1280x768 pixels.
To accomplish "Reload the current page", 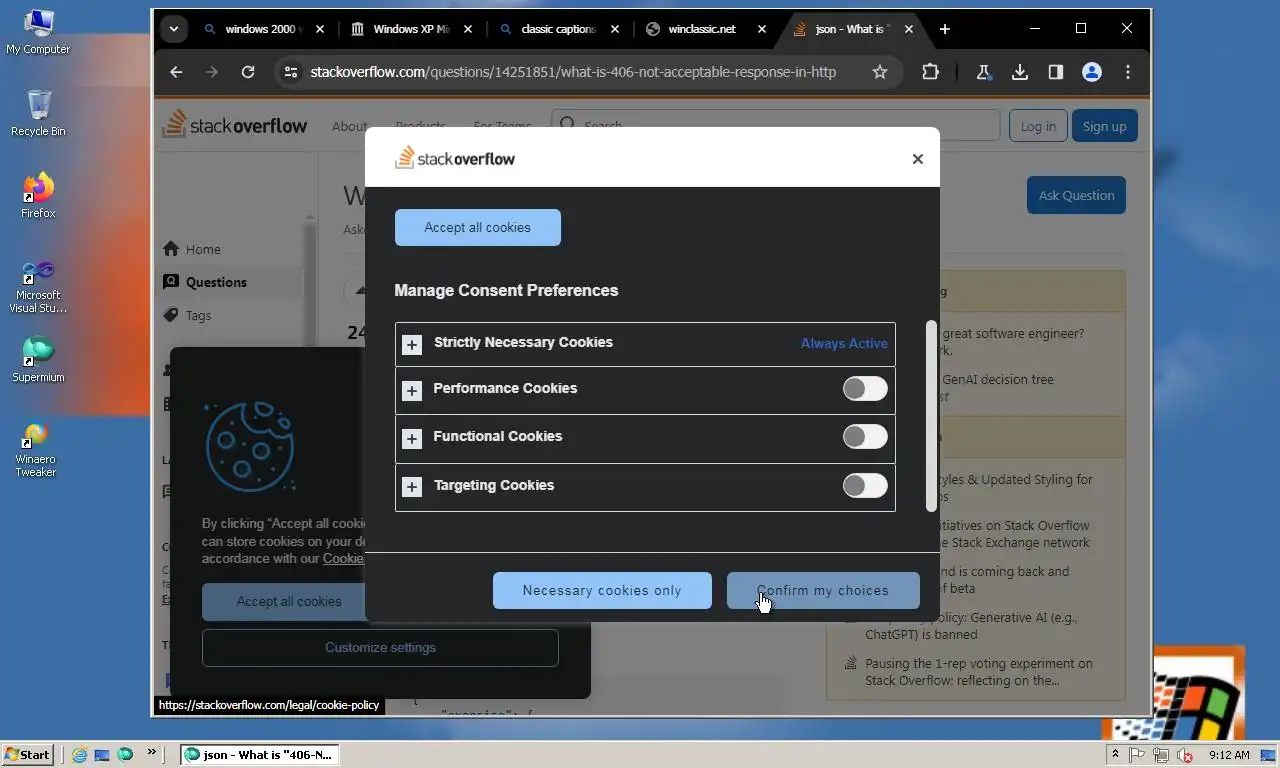I will click(x=248, y=72).
